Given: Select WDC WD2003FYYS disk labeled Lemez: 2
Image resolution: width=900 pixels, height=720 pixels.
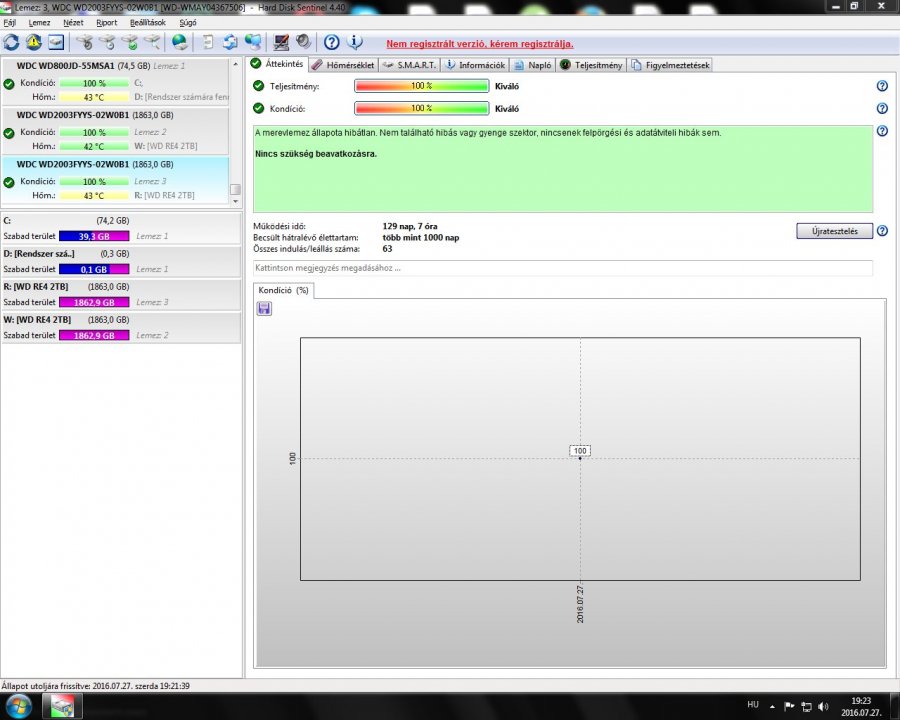Looking at the screenshot, I should point(115,130).
